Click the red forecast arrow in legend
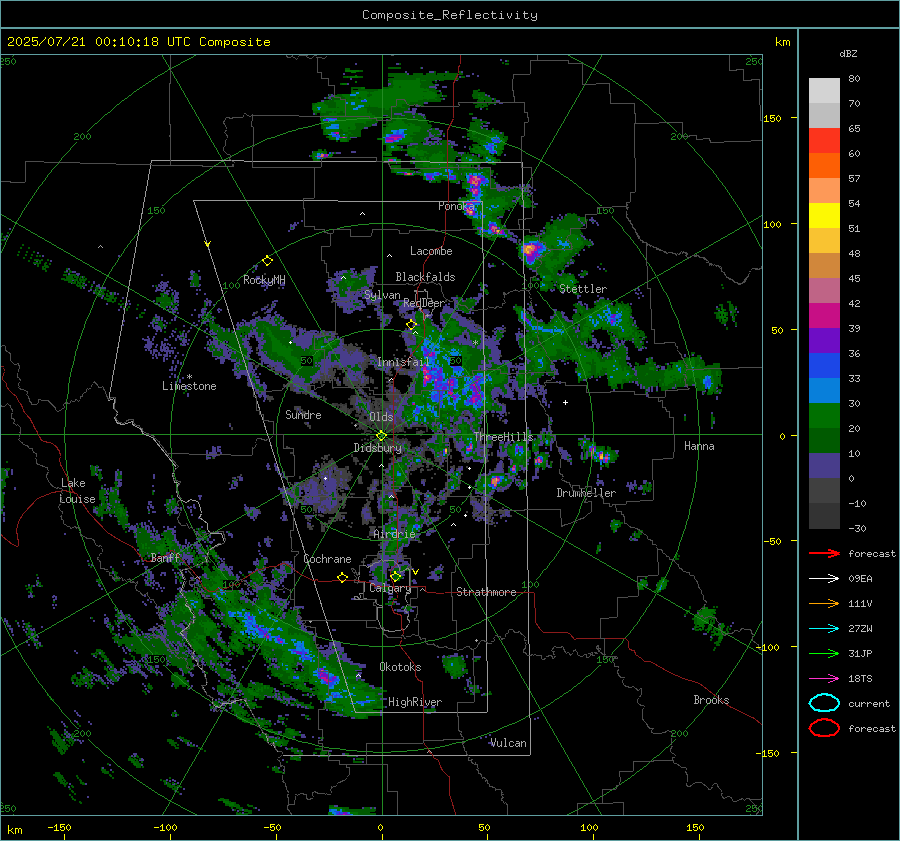The height and width of the screenshot is (841, 900). tap(824, 553)
